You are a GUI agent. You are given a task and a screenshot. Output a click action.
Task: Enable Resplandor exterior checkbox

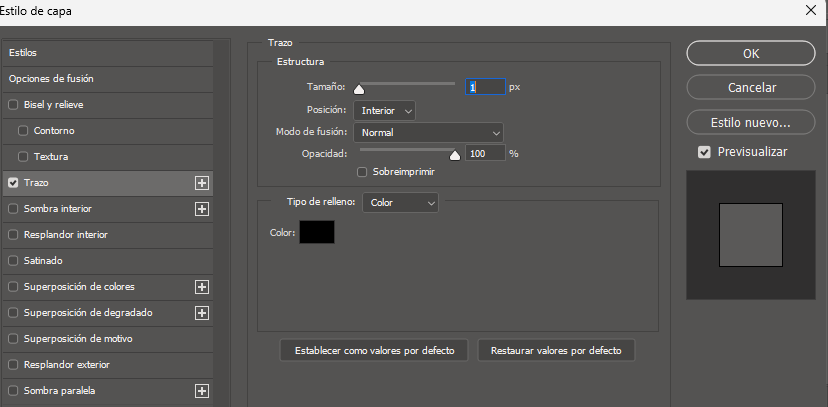pos(13,365)
